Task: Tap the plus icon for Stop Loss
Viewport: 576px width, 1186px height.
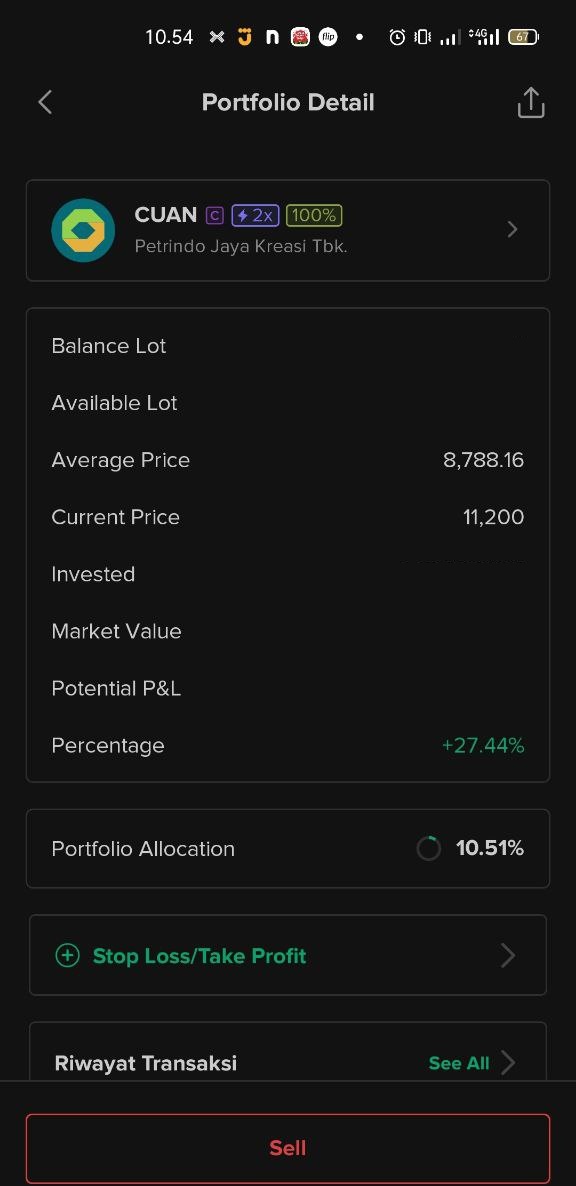Action: 67,955
